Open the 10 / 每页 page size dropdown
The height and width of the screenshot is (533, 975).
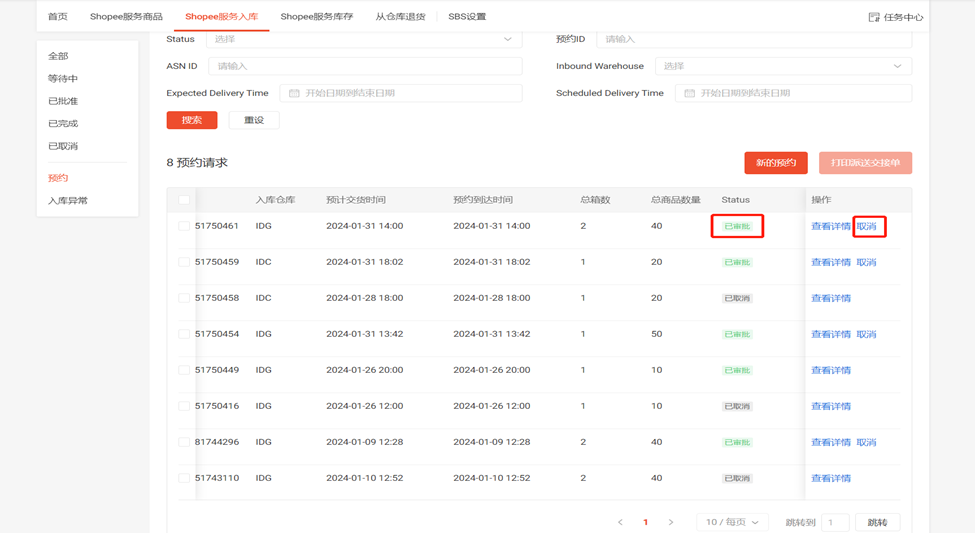point(732,522)
